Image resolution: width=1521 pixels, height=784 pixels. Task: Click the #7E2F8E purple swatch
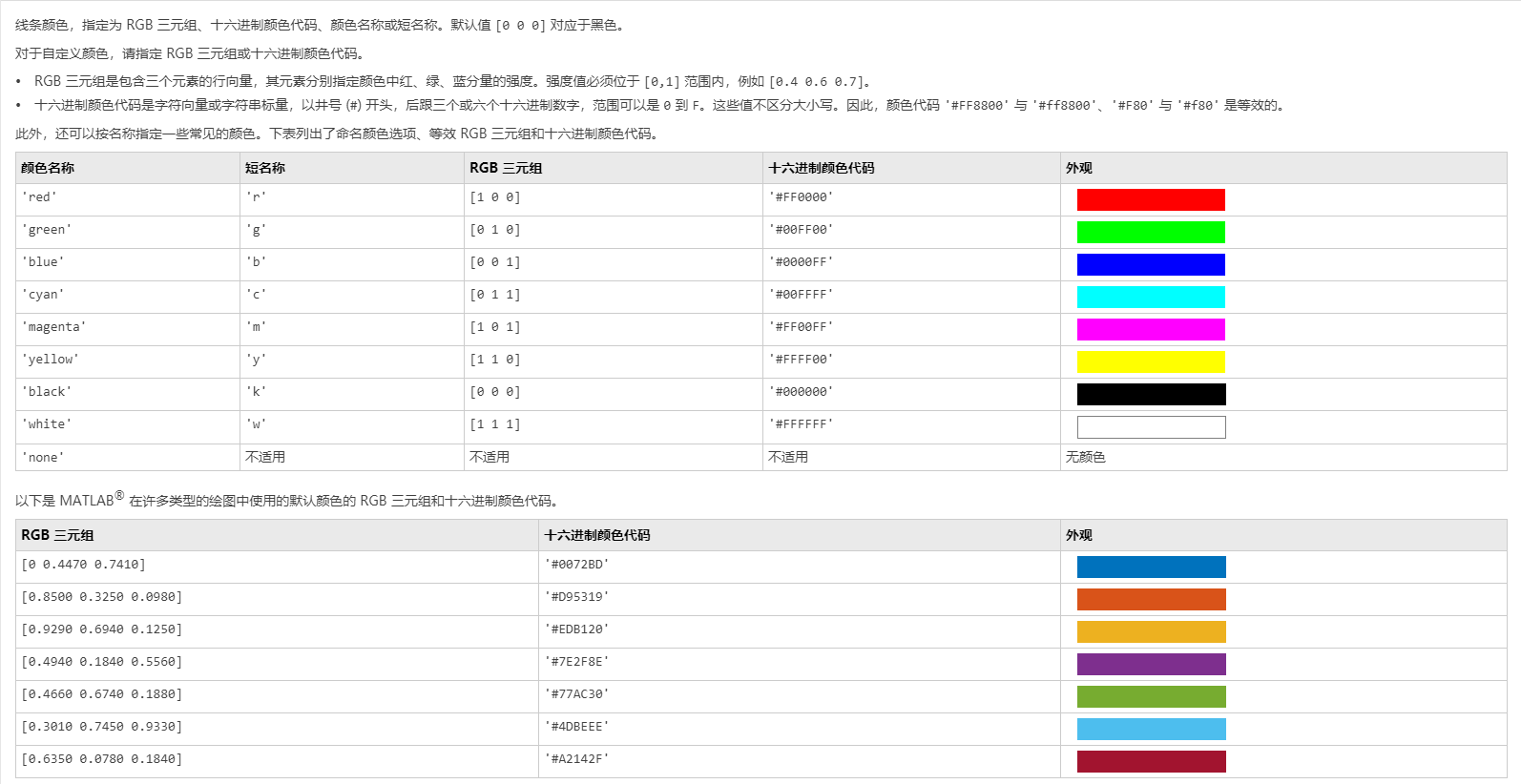click(x=1151, y=664)
